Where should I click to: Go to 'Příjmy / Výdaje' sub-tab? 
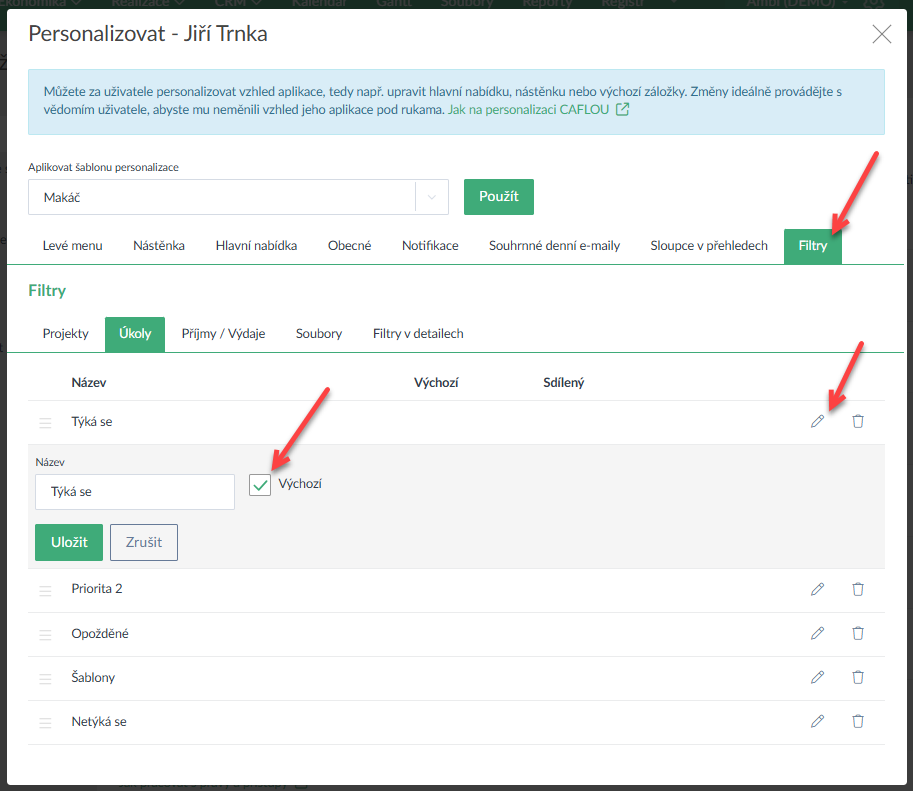[x=223, y=334]
